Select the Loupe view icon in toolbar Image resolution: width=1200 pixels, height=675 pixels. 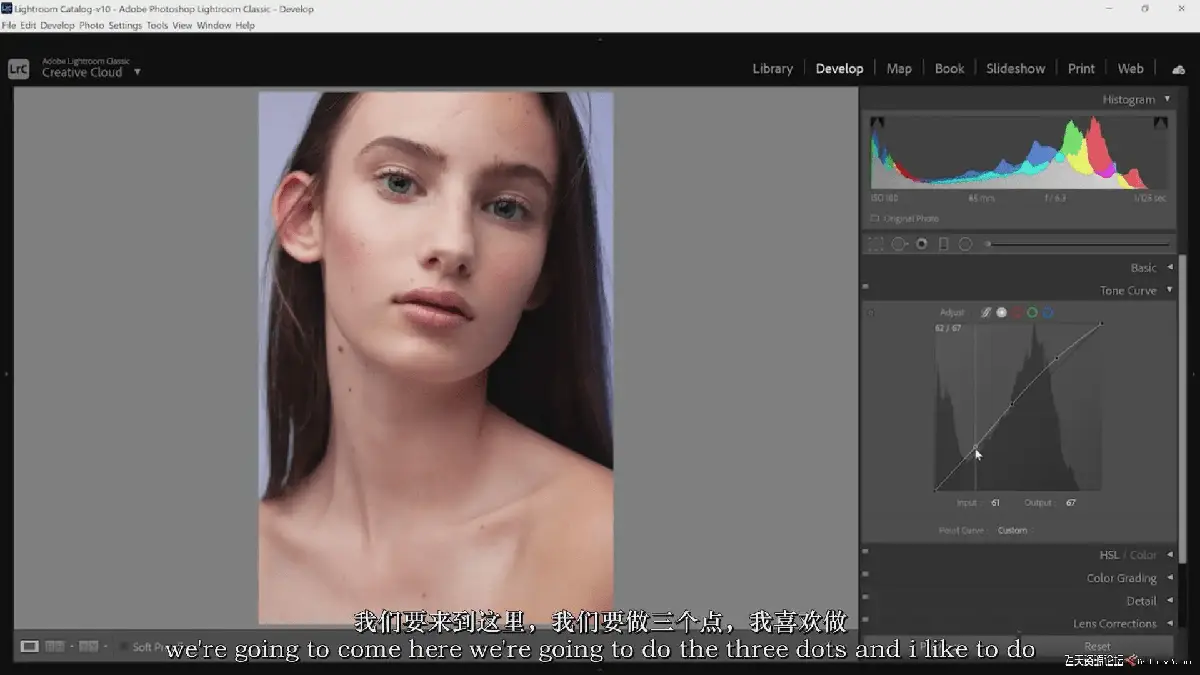pyautogui.click(x=30, y=647)
